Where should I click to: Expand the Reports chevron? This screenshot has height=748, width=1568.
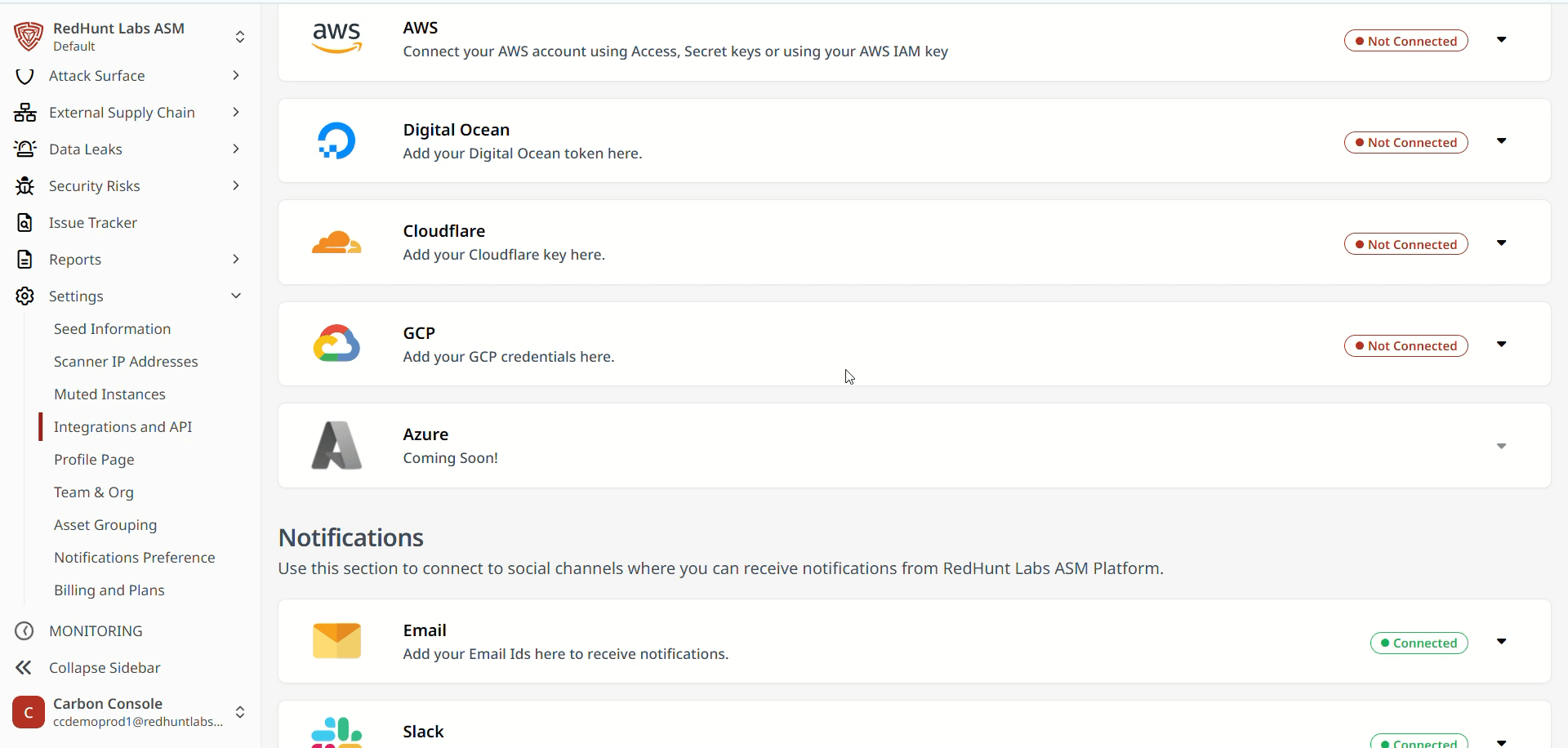pos(236,260)
